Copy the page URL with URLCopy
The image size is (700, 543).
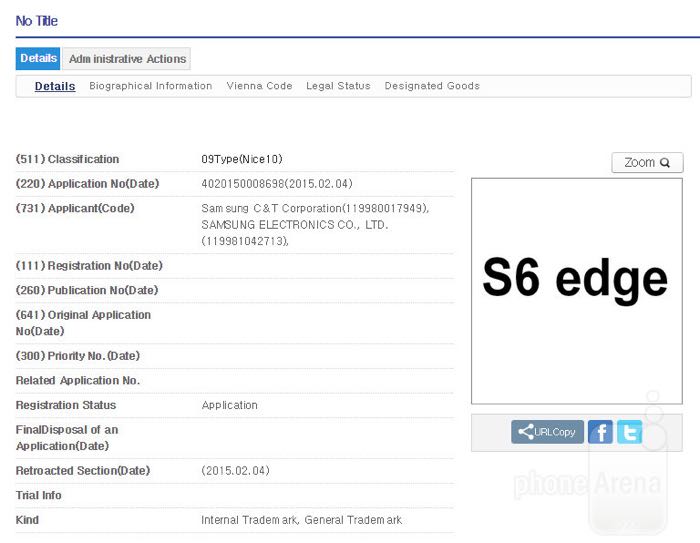[x=547, y=432]
